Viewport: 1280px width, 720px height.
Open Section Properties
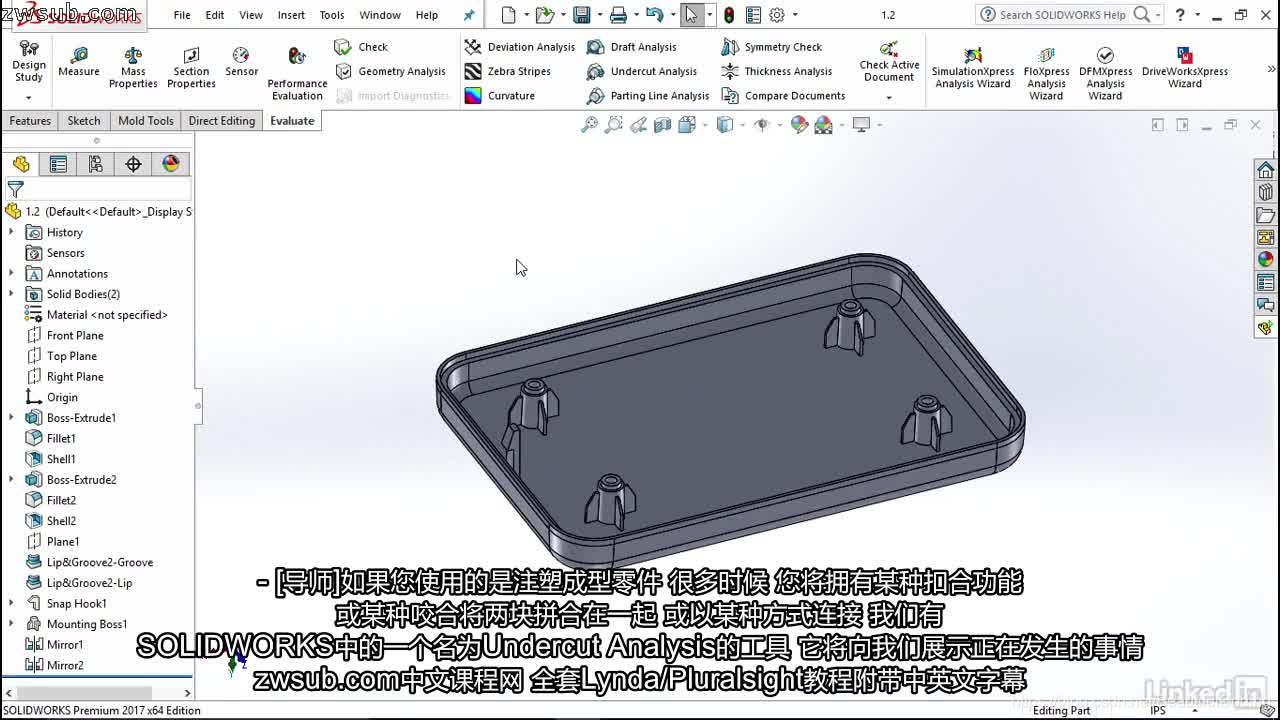click(x=191, y=67)
